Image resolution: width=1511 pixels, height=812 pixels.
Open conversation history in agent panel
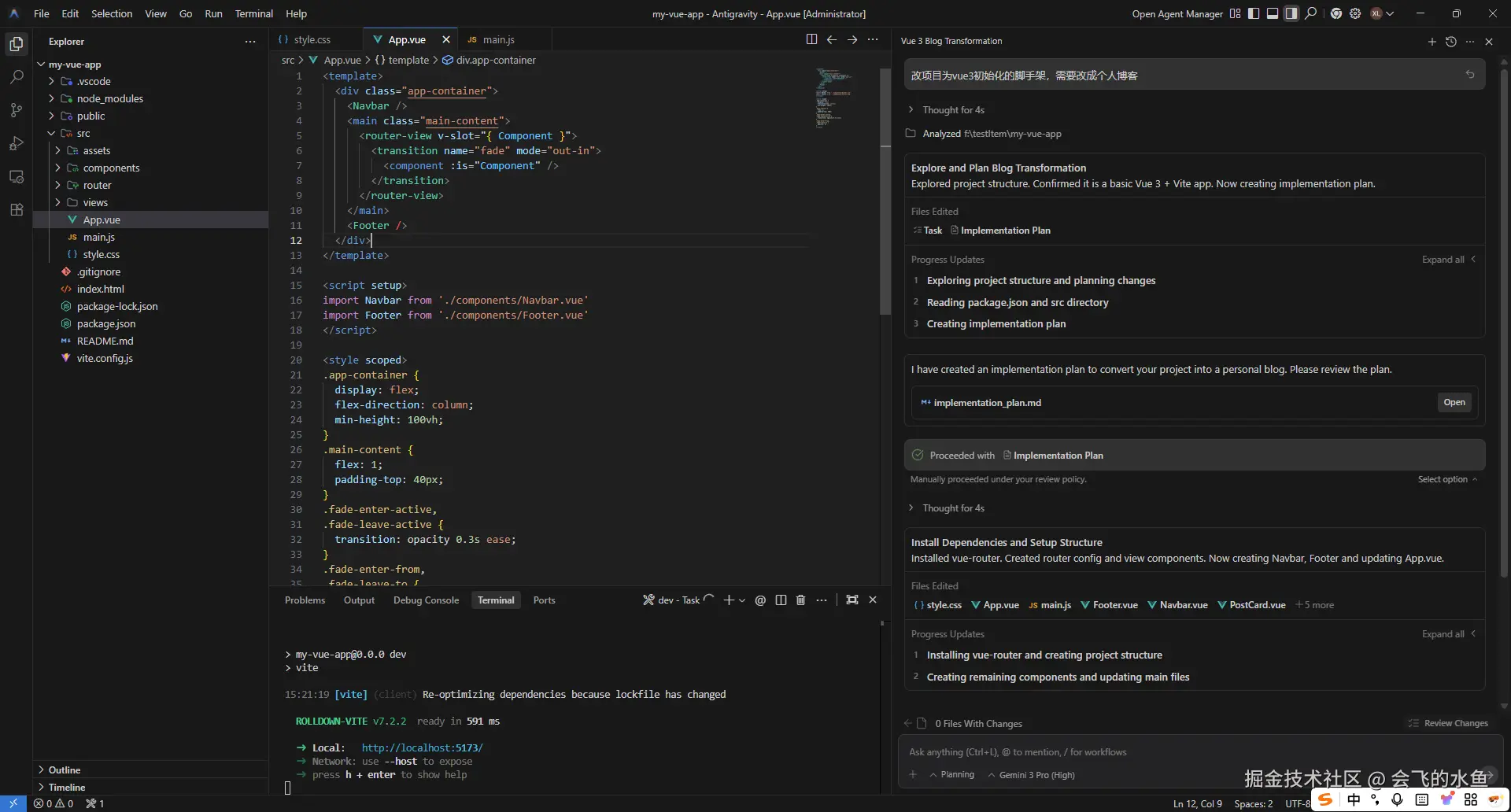1450,42
